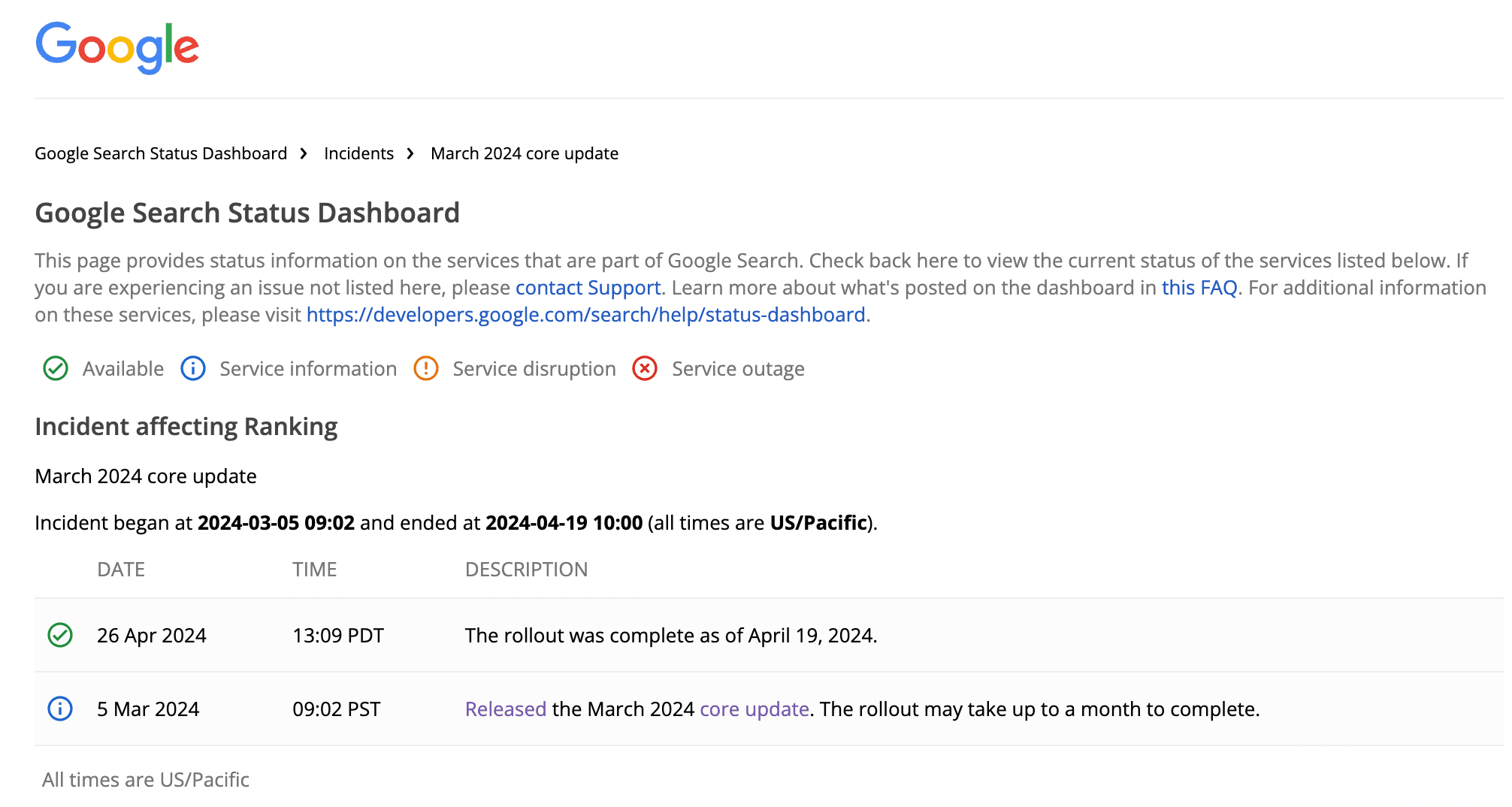Click Incident affecting Ranking heading
1512x807 pixels.
click(x=186, y=426)
